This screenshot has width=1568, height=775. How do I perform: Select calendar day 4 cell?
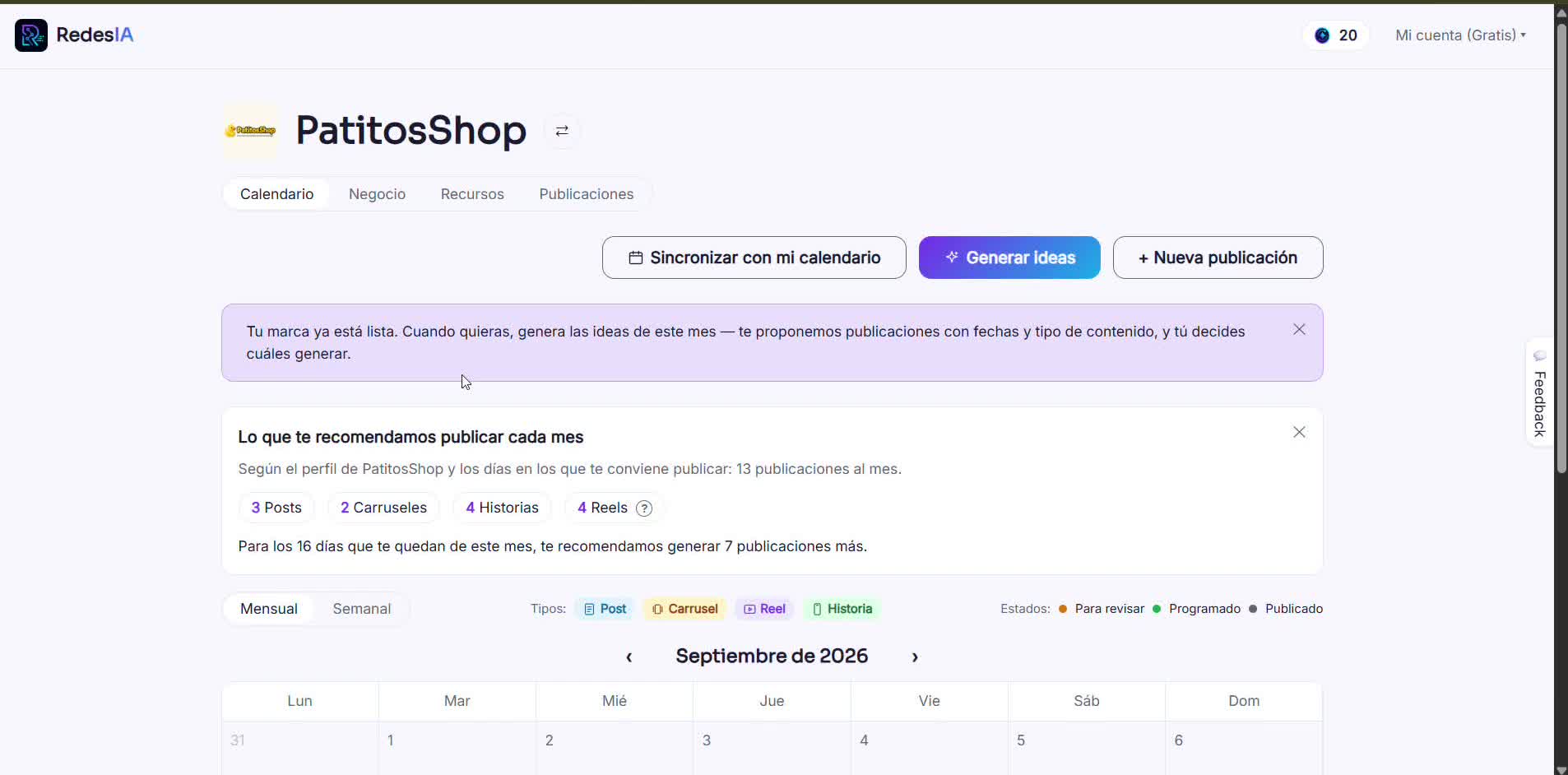click(930, 748)
